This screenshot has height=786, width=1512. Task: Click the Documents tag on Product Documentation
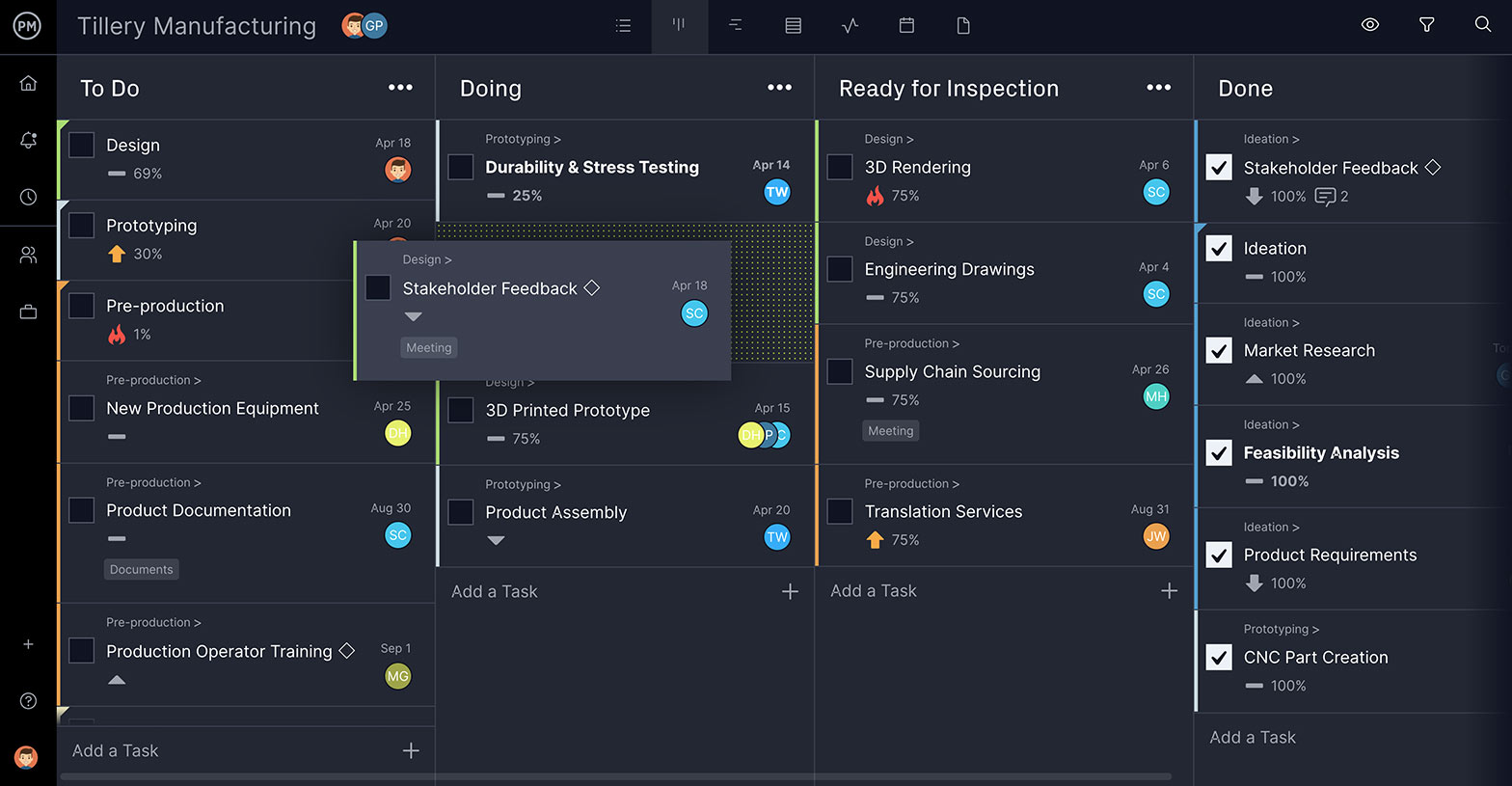coord(142,570)
